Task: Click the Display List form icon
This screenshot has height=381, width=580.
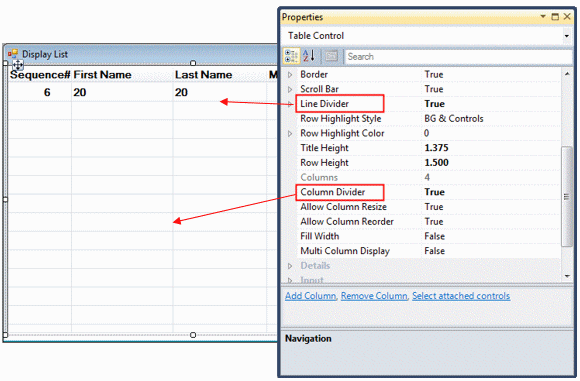Action: (x=13, y=54)
